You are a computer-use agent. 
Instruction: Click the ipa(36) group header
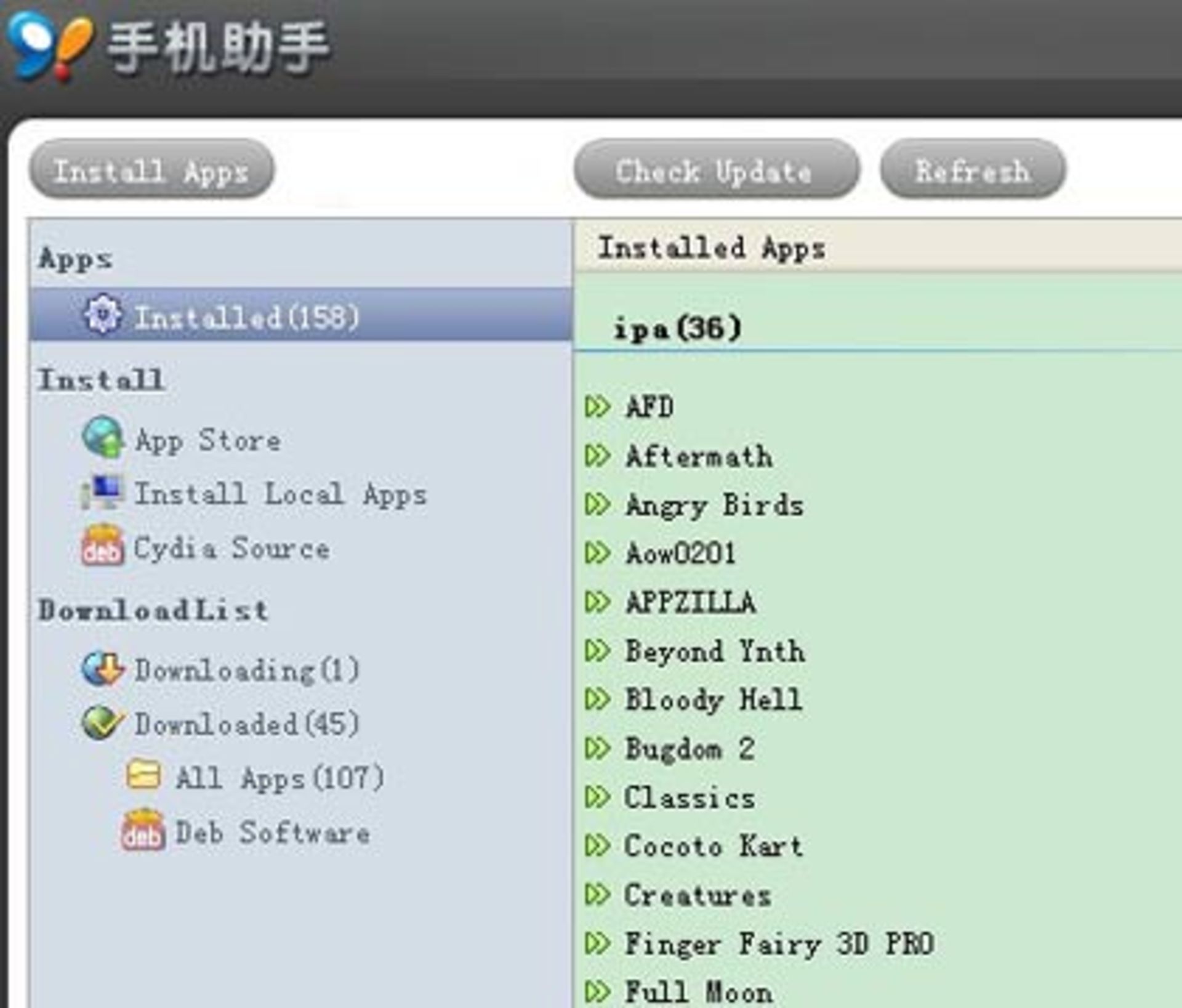[678, 328]
